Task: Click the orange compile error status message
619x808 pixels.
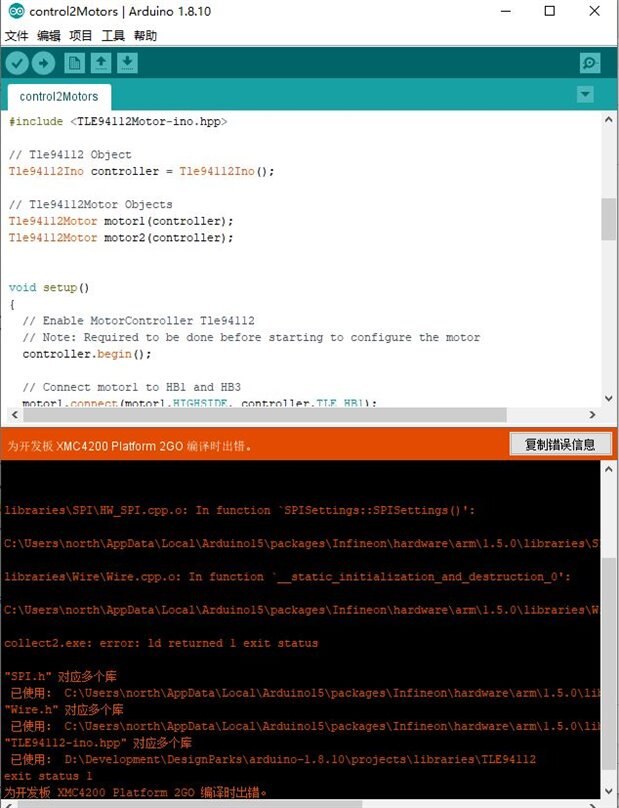Action: coord(129,446)
